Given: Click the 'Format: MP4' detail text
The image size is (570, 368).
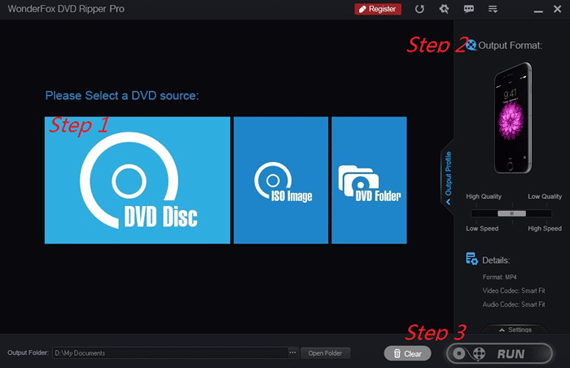Looking at the screenshot, I should coord(499,277).
